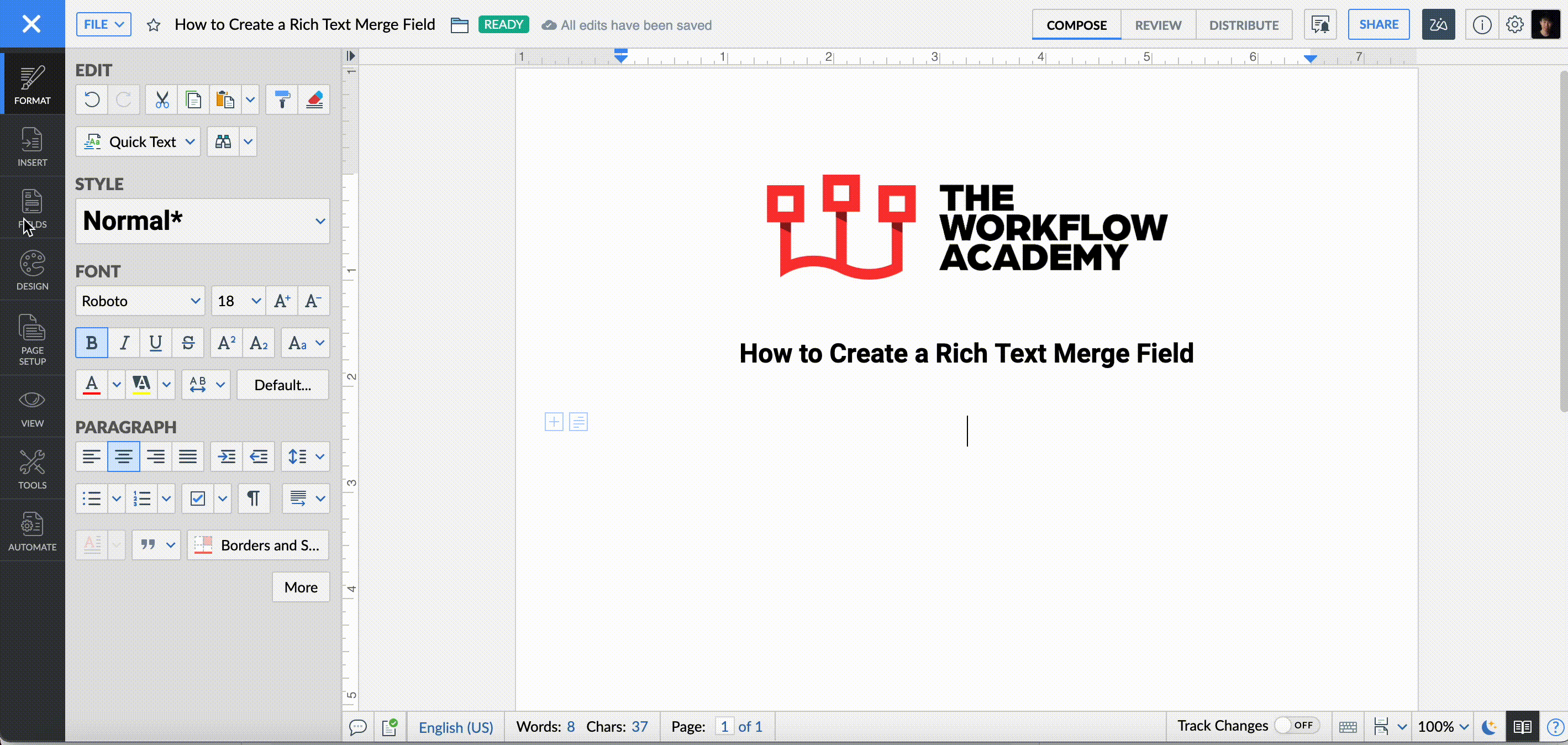Expand the change case Aa dropdown
1568x745 pixels.
[319, 343]
